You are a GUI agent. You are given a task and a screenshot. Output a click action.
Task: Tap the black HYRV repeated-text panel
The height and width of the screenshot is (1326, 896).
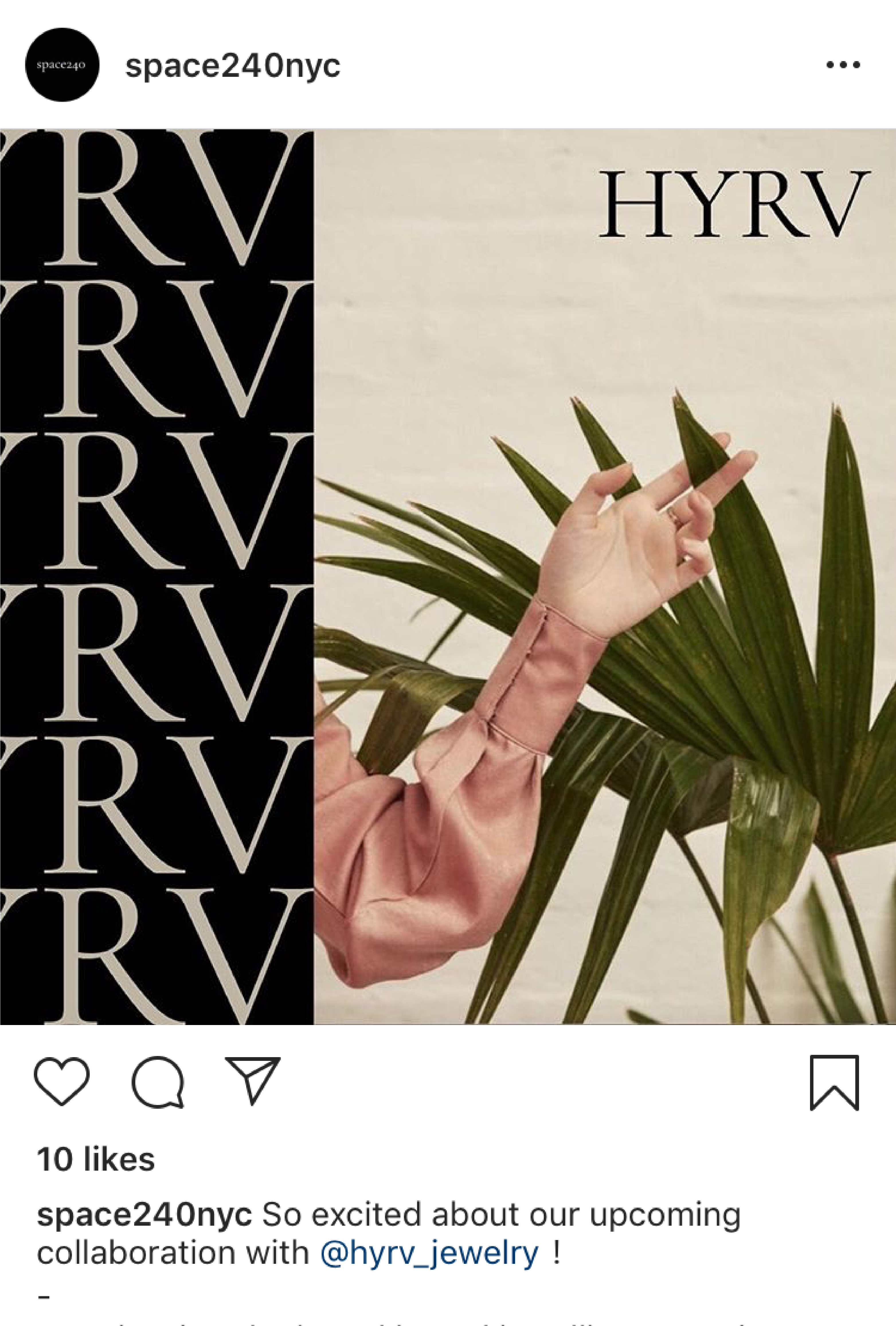click(157, 576)
